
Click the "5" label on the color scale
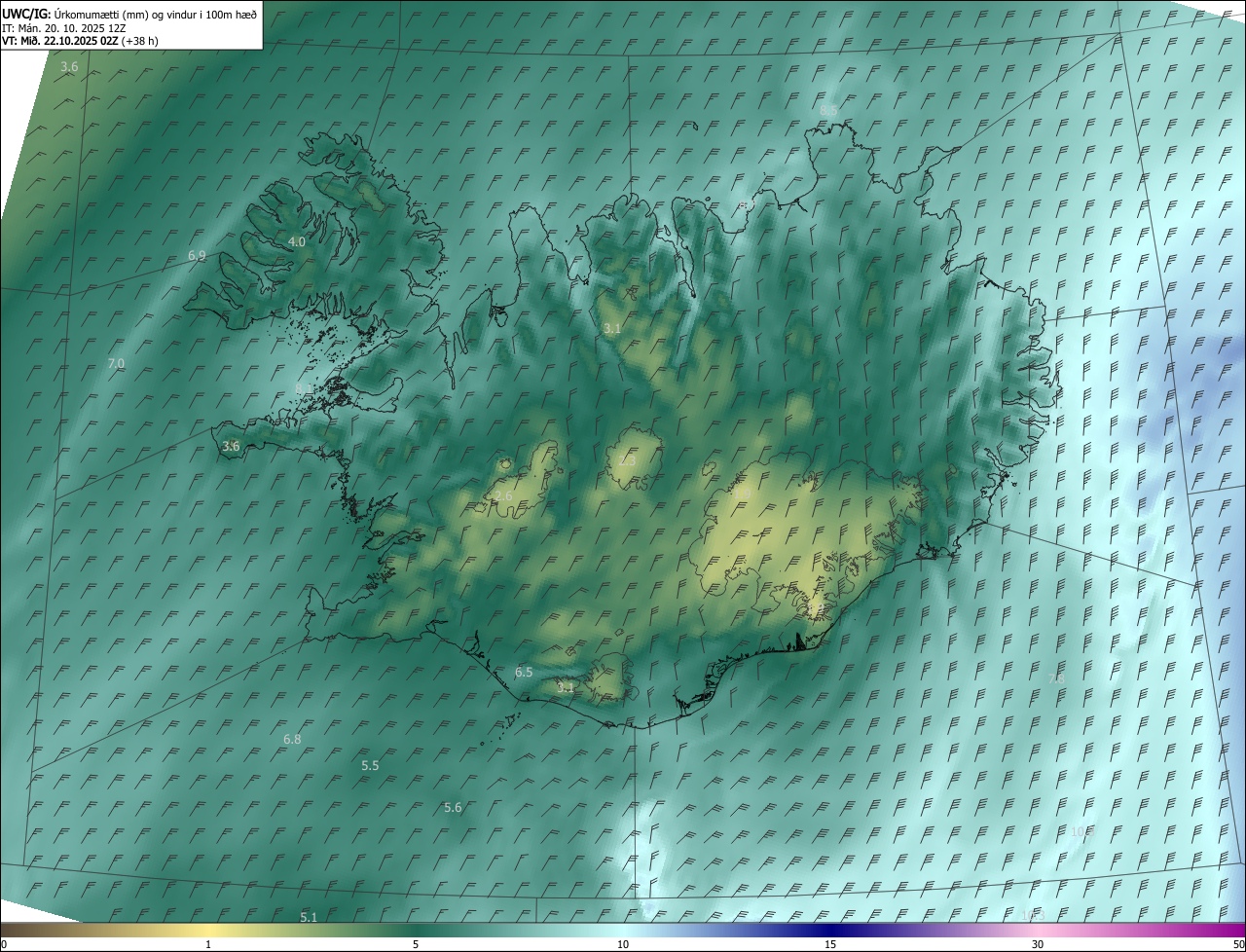click(416, 944)
